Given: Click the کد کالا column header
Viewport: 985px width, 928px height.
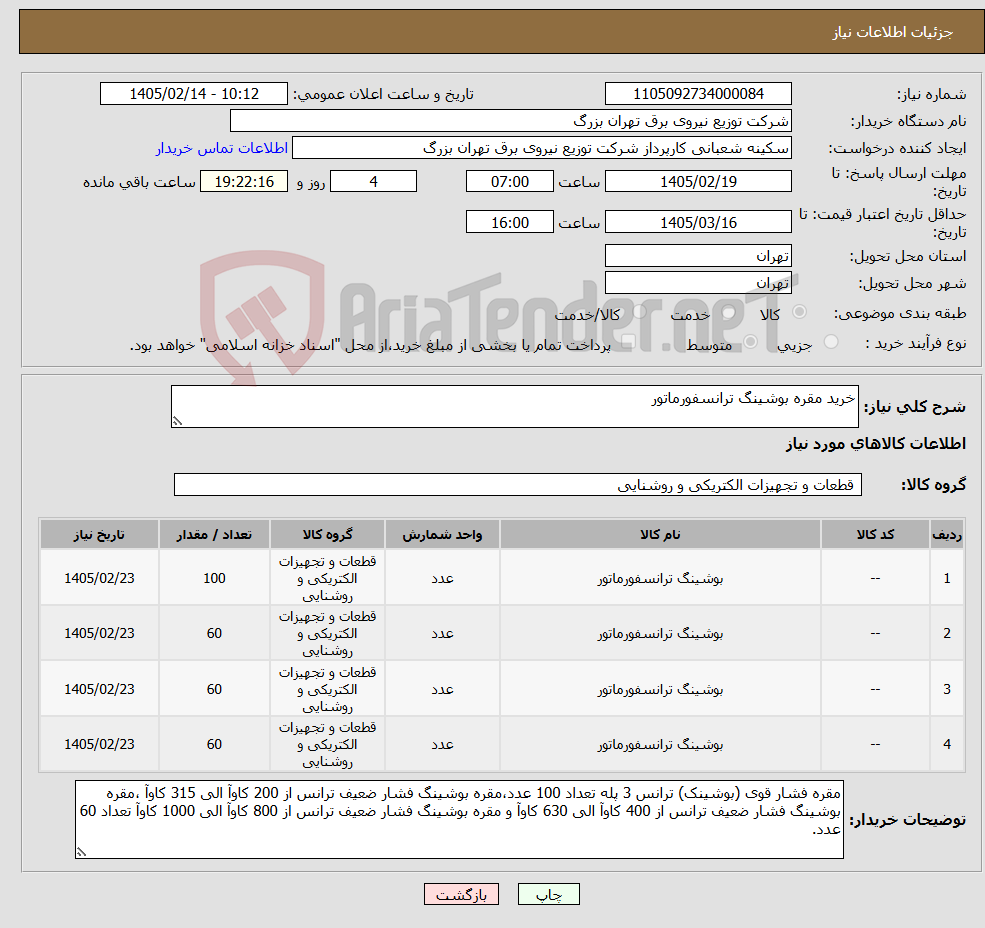Looking at the screenshot, I should tap(875, 535).
